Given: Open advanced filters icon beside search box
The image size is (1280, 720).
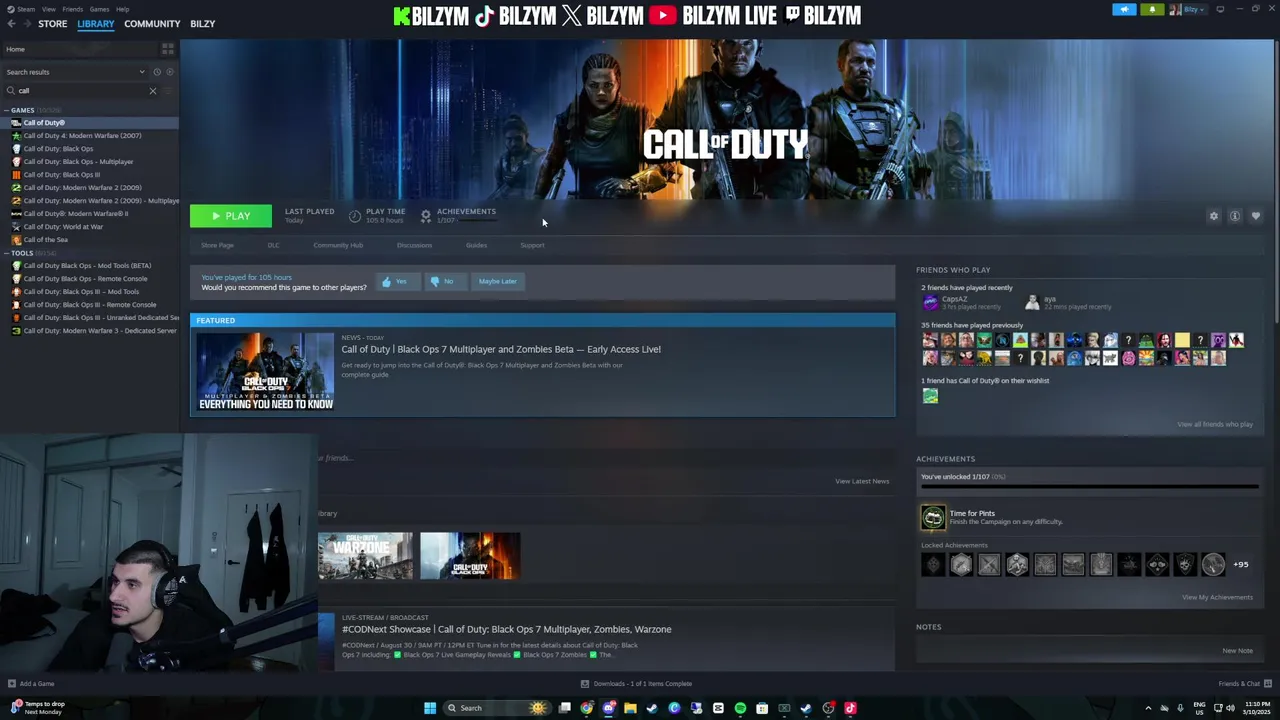Looking at the screenshot, I should pyautogui.click(x=168, y=91).
